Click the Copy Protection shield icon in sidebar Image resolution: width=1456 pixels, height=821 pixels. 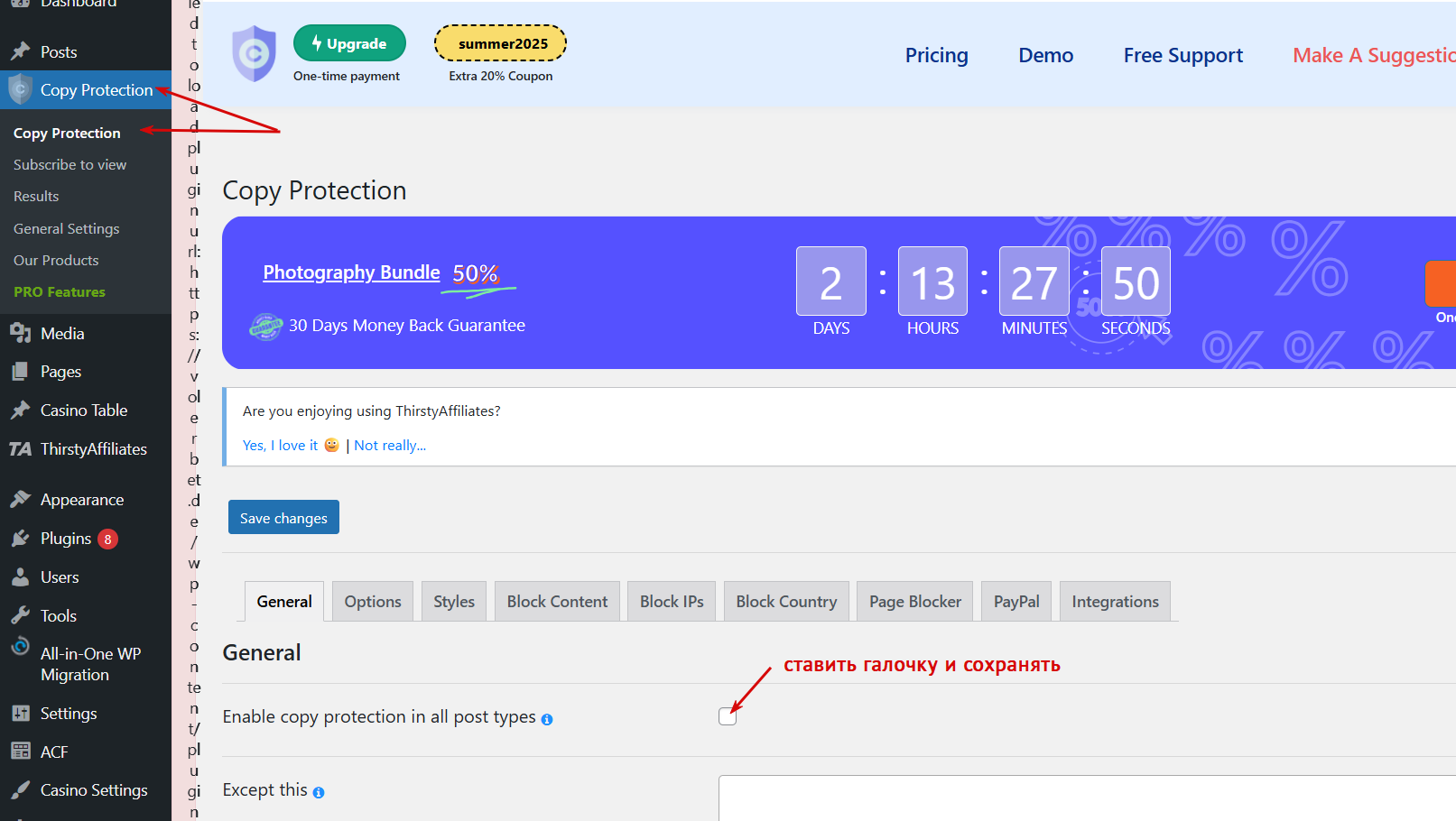20,89
